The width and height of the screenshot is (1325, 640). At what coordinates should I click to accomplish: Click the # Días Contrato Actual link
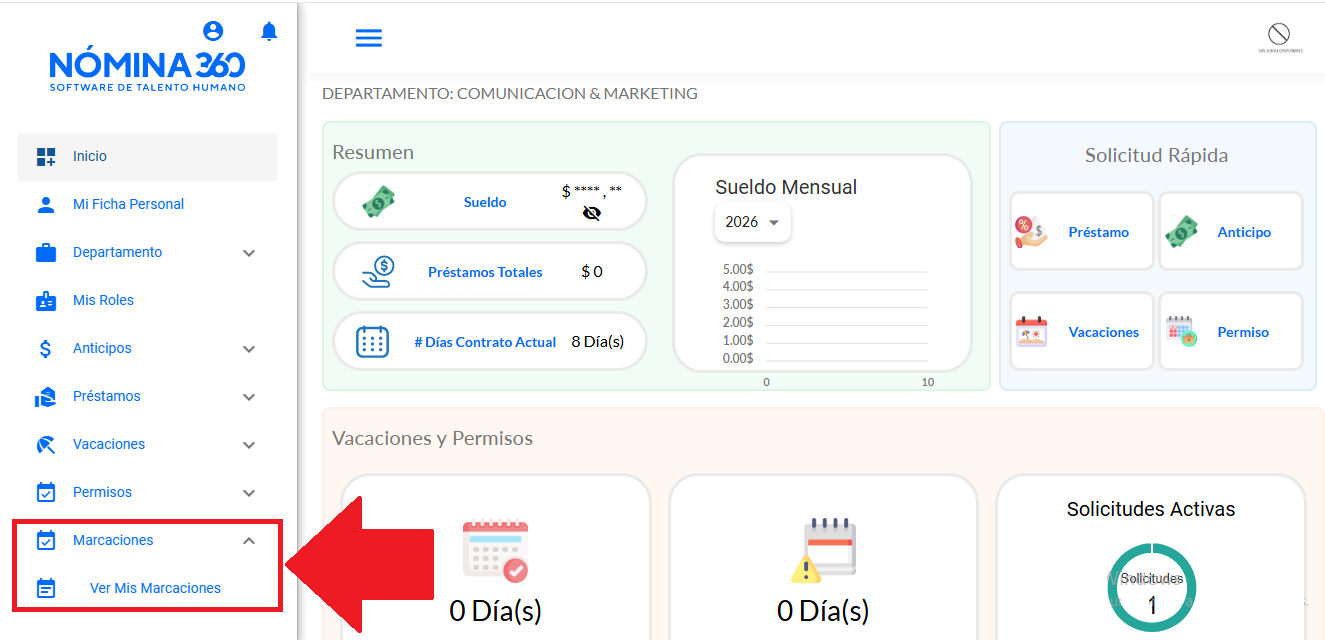click(x=485, y=342)
